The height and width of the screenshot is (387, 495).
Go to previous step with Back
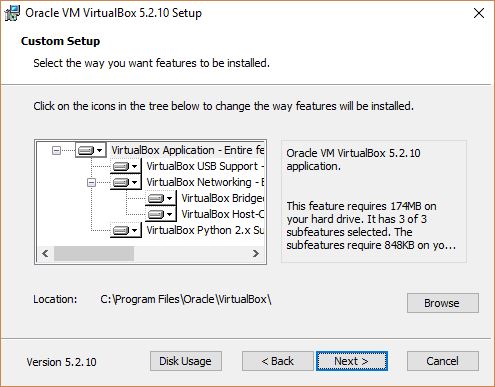(x=278, y=361)
